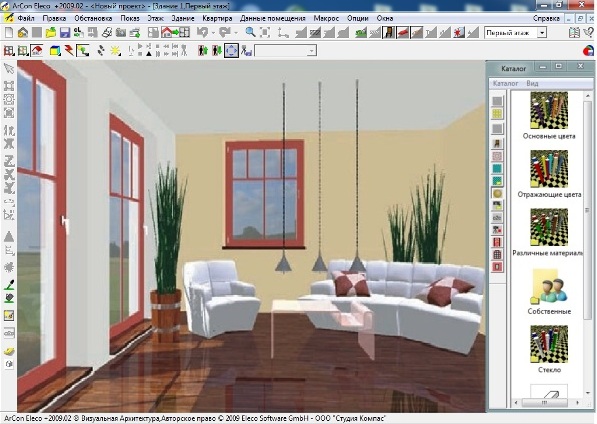597x424 pixels.
Task: Save project with the floppy disk icon
Action: tap(65, 33)
